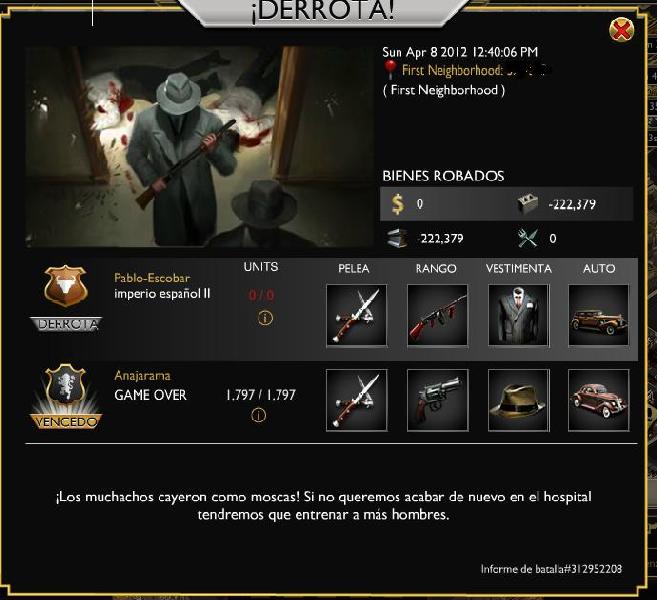Click the Pablo-Escobar player name link
This screenshot has width=657, height=600.
(152, 278)
